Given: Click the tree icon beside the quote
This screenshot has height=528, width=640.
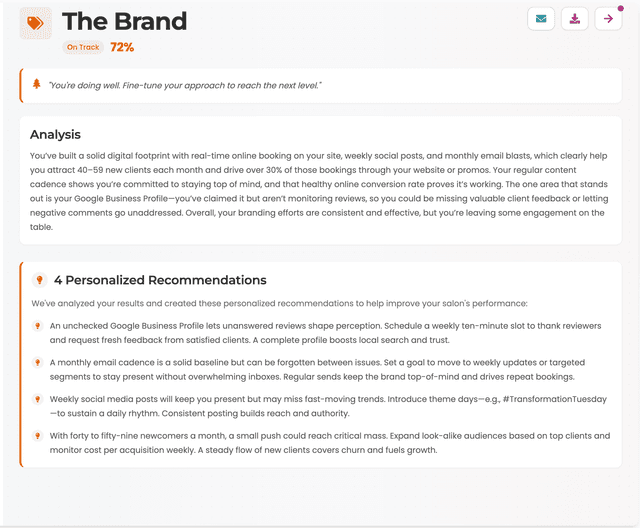Looking at the screenshot, I should click(37, 84).
